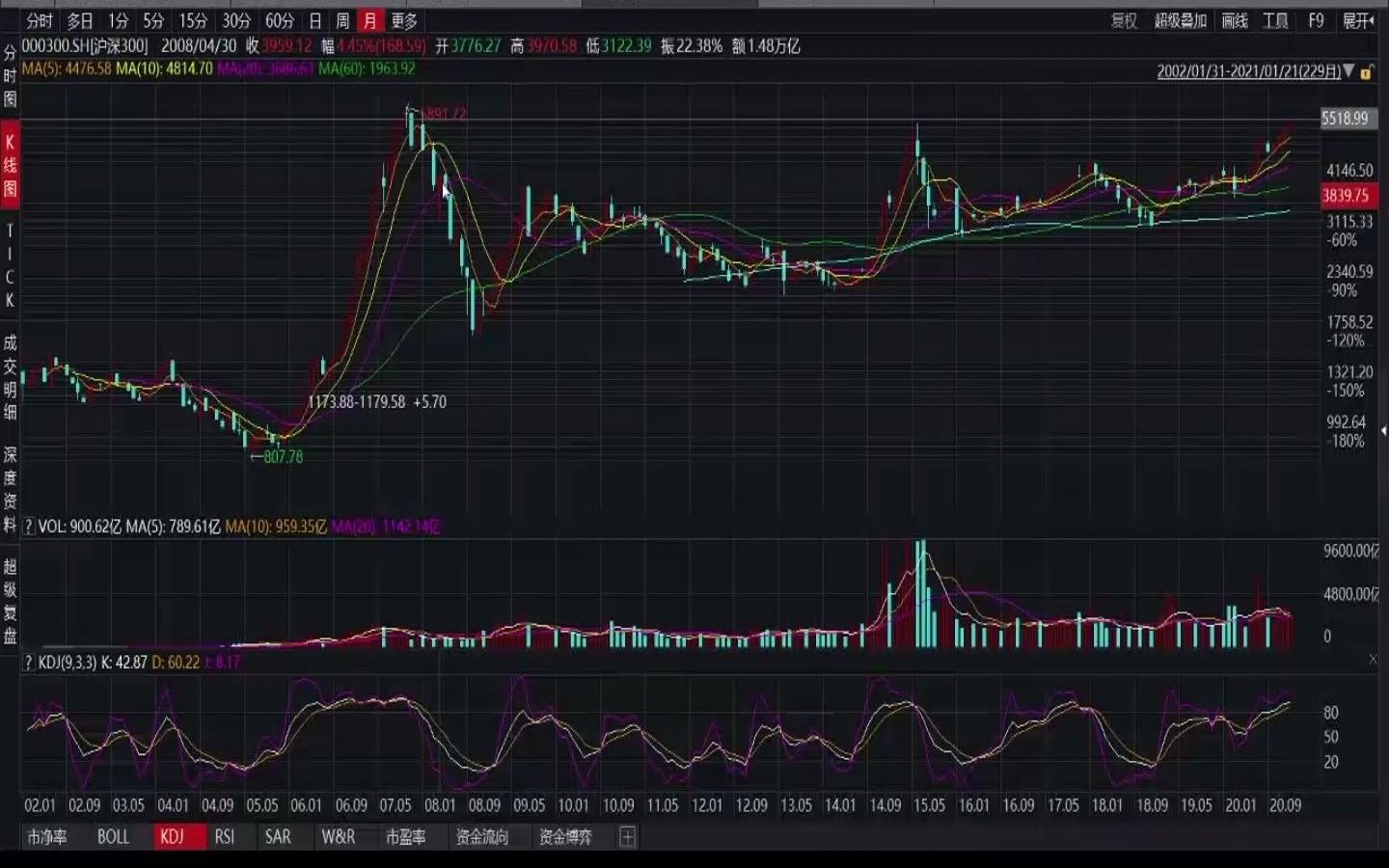Expand the side panel via 展开
The image size is (1389, 868).
point(1358,20)
